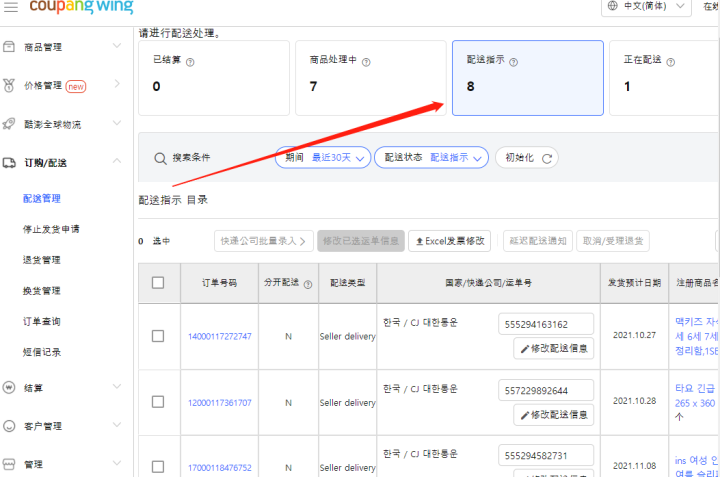
Task: Click the globe language icon
Action: pyautogui.click(x=613, y=6)
